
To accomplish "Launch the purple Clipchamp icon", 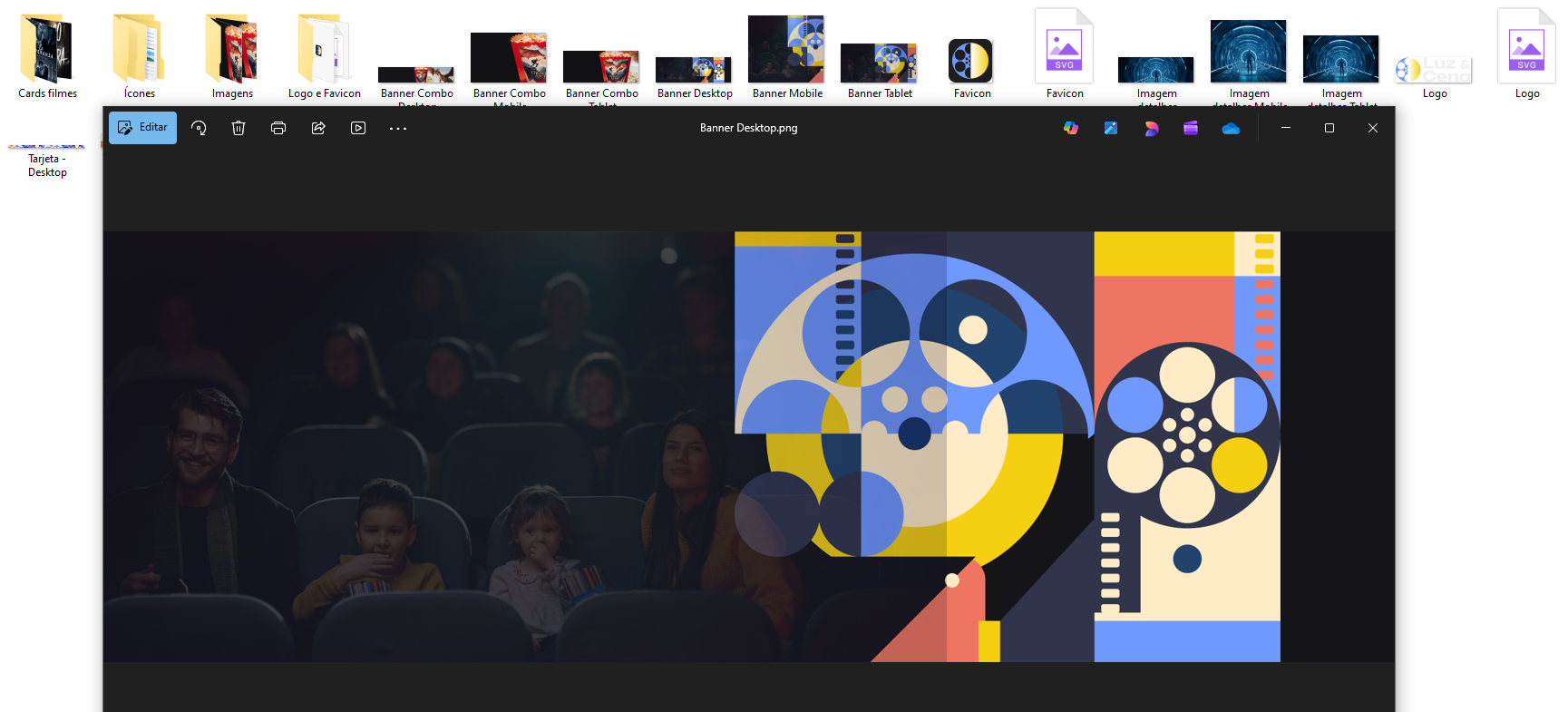I will tap(1191, 128).
